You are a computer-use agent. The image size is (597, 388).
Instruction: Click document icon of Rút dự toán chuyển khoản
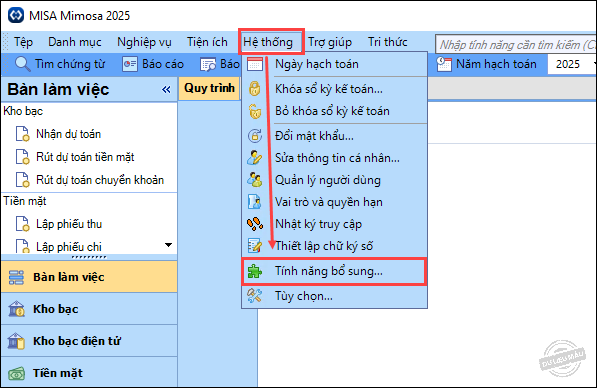coord(22,180)
